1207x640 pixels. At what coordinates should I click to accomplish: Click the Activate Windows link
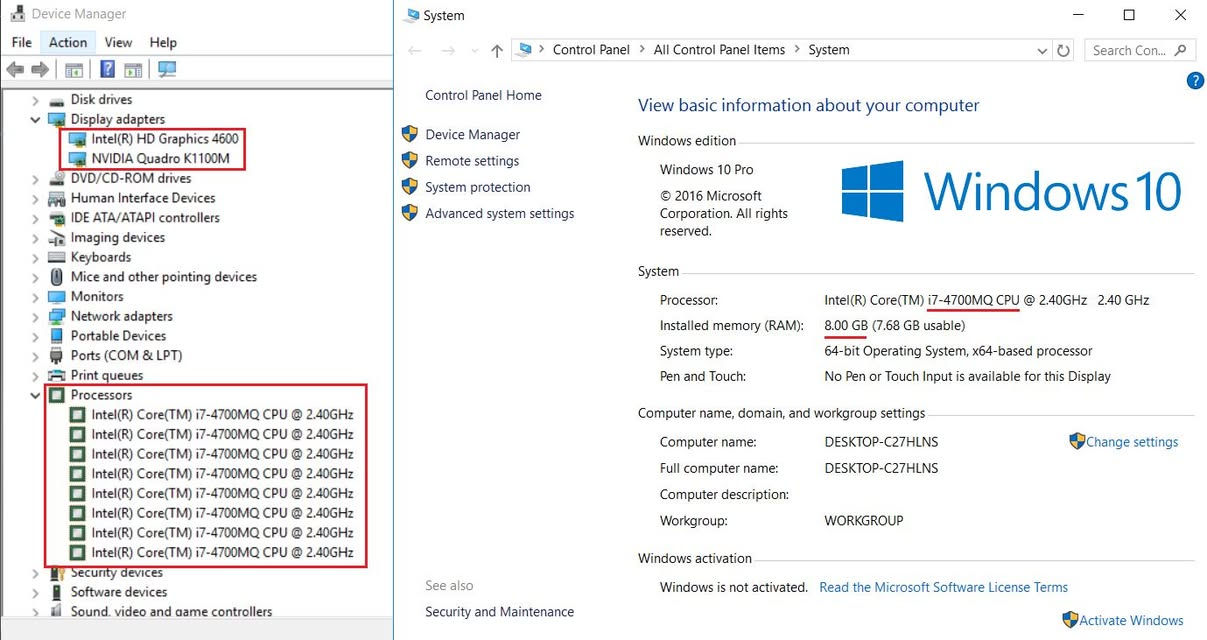pyautogui.click(x=1131, y=620)
